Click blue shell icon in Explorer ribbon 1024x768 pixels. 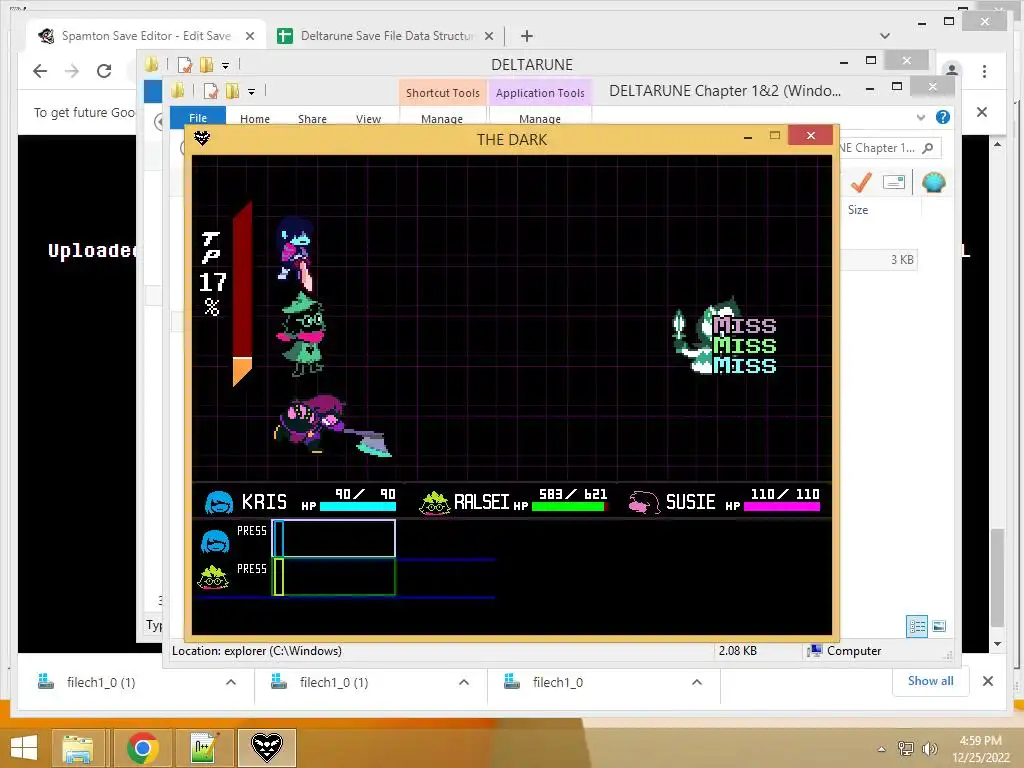pos(934,182)
